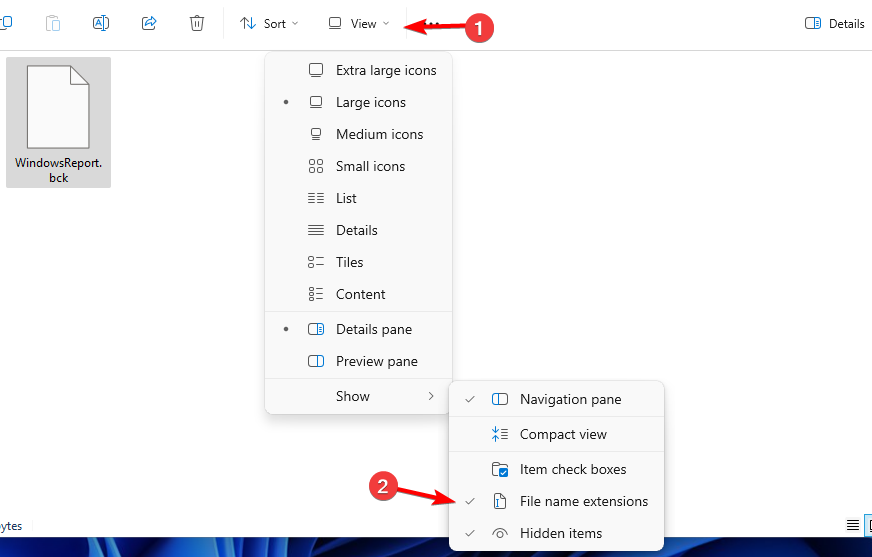The height and width of the screenshot is (557, 872).
Task: Select Extra large icons view
Action: point(385,70)
